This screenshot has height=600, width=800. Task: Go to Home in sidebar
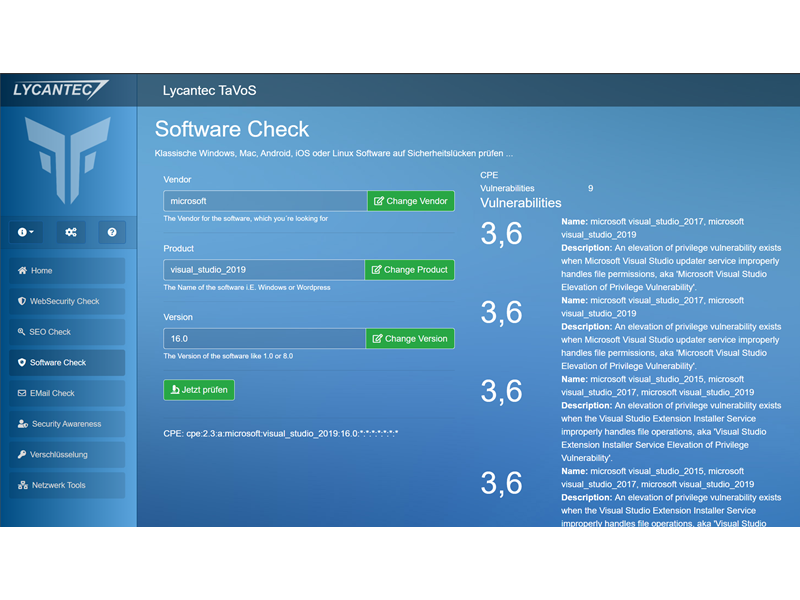click(67, 270)
